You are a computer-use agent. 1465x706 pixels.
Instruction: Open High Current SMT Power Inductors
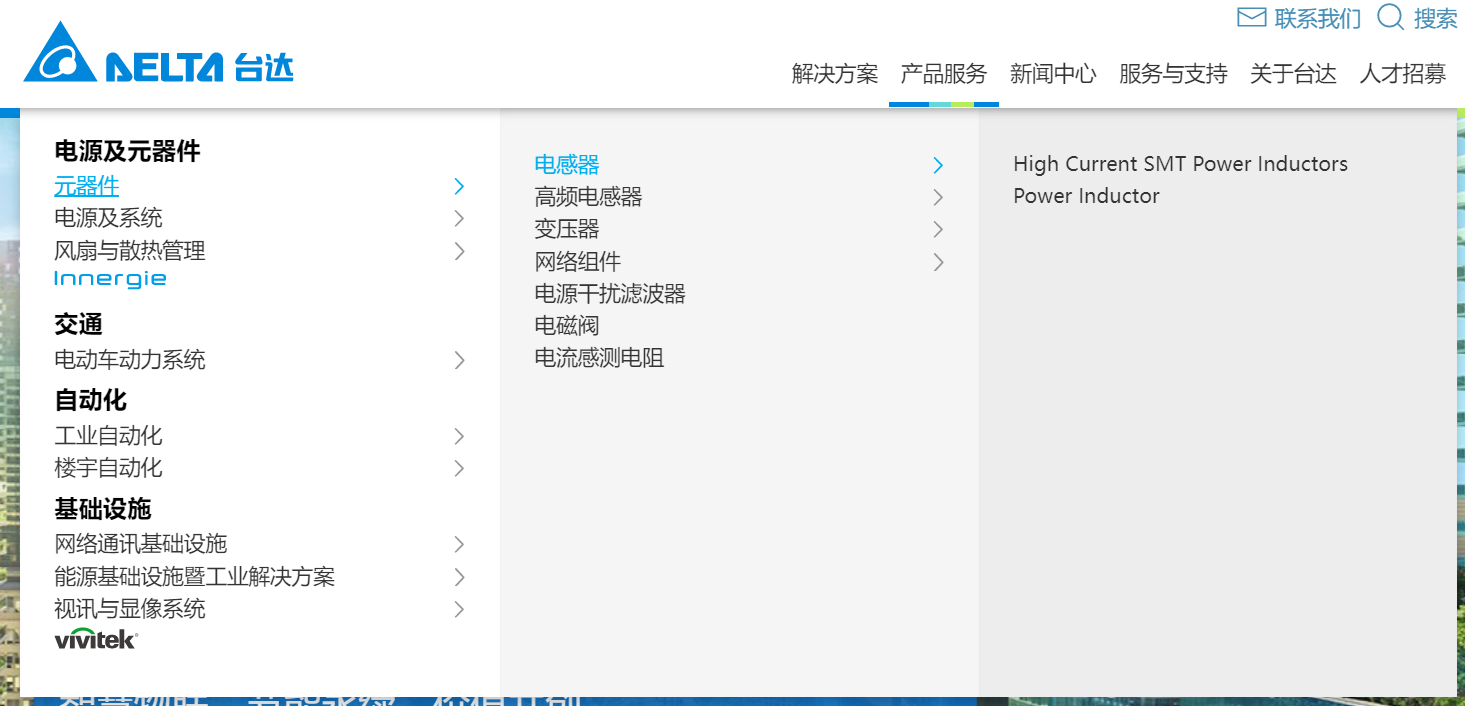pyautogui.click(x=1180, y=164)
